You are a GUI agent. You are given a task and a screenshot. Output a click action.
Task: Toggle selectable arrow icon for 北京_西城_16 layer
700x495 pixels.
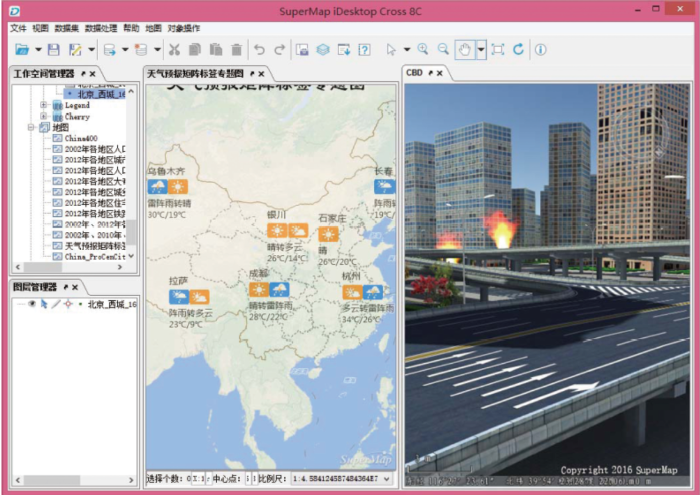click(x=44, y=304)
